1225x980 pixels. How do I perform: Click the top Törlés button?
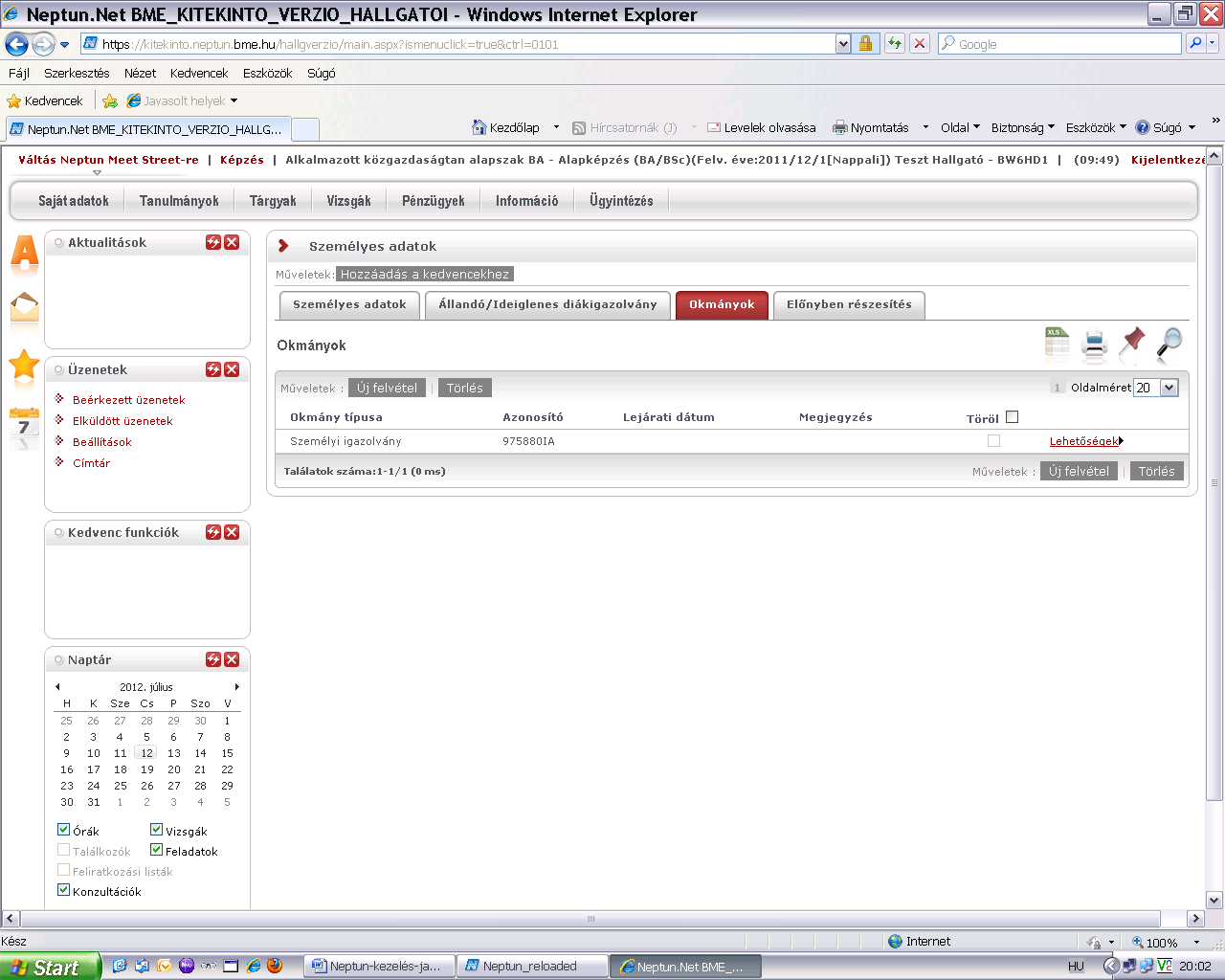pos(464,388)
